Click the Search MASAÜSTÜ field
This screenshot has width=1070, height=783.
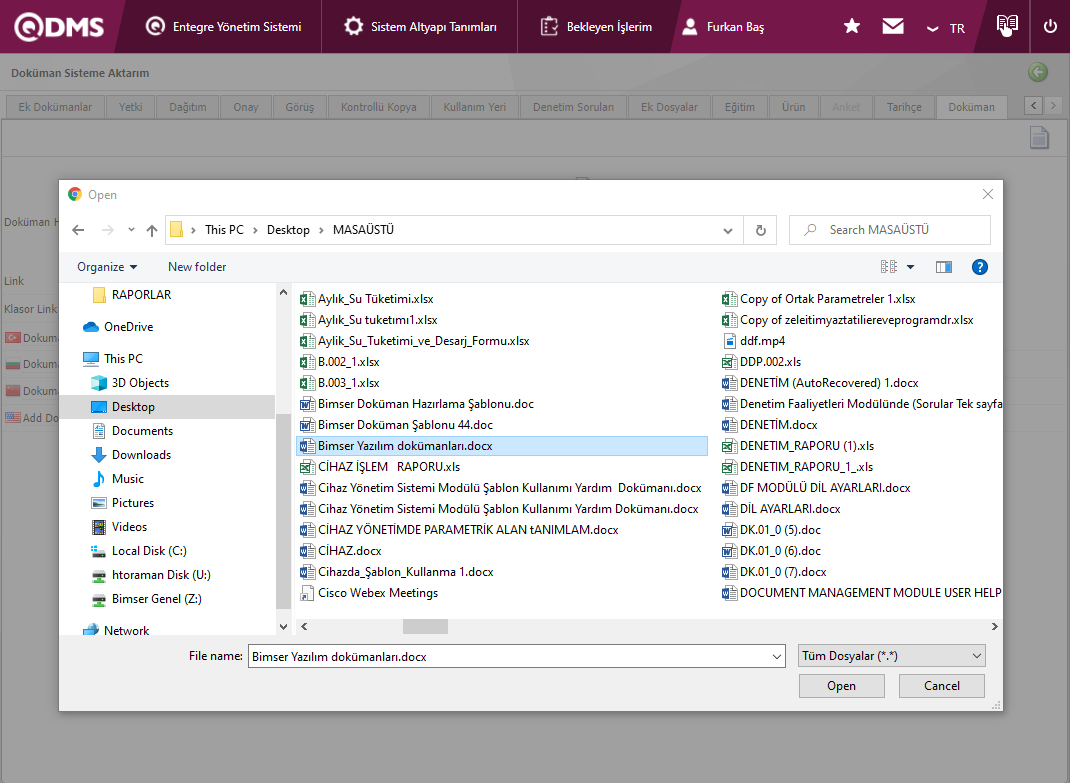pyautogui.click(x=890, y=230)
